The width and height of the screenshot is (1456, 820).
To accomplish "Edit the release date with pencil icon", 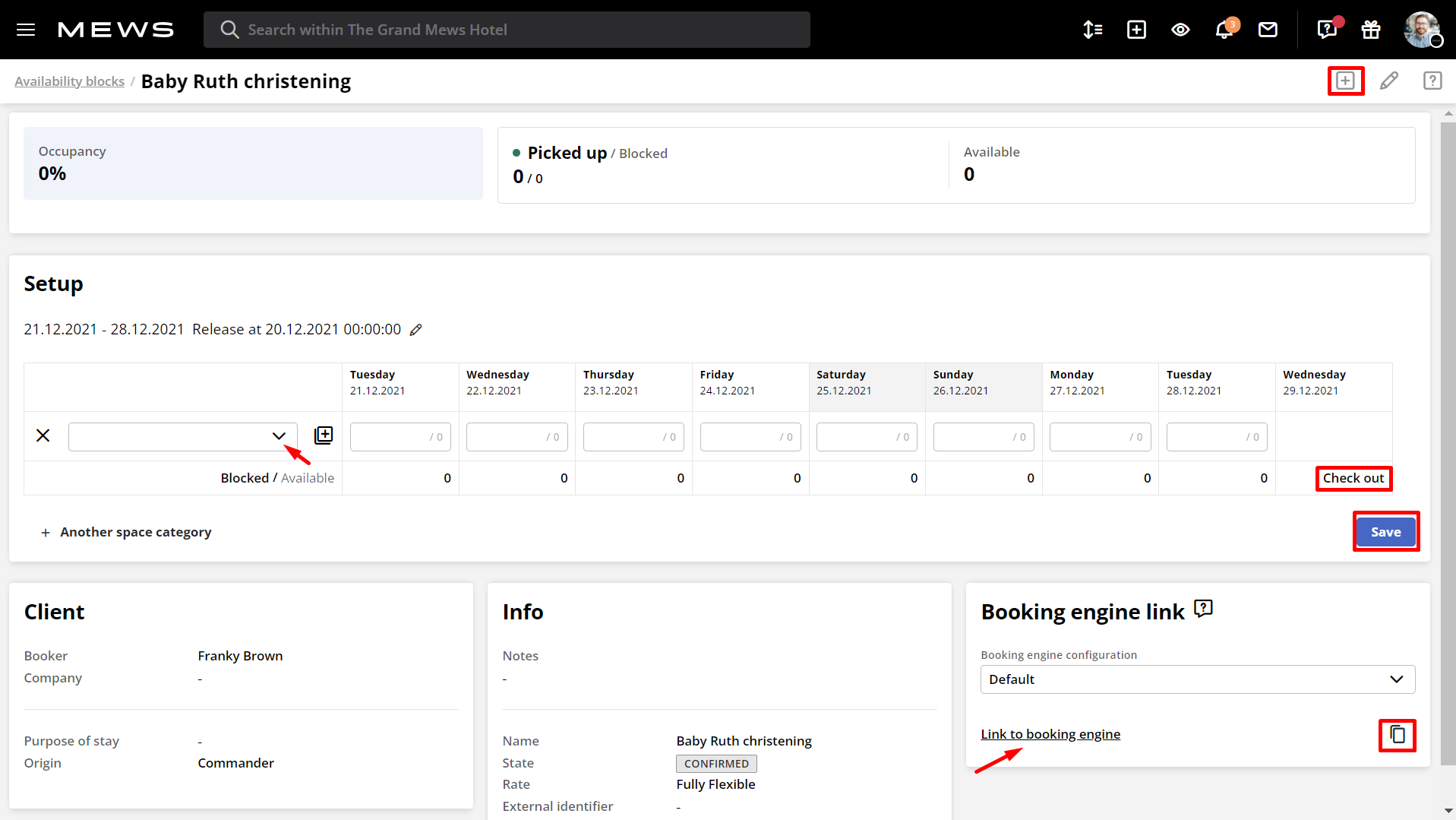I will (x=416, y=329).
